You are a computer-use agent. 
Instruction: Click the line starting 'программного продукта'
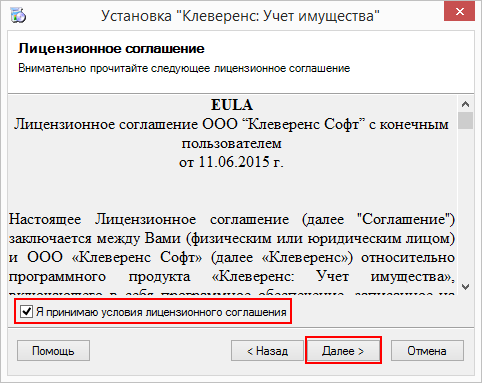[232, 277]
